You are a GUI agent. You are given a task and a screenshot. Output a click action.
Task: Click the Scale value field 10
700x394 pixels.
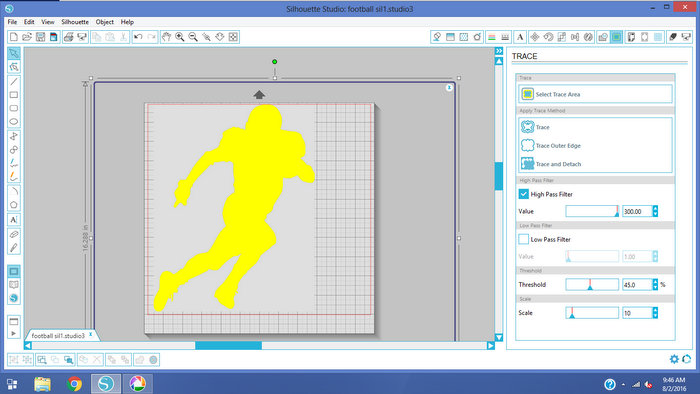click(637, 313)
